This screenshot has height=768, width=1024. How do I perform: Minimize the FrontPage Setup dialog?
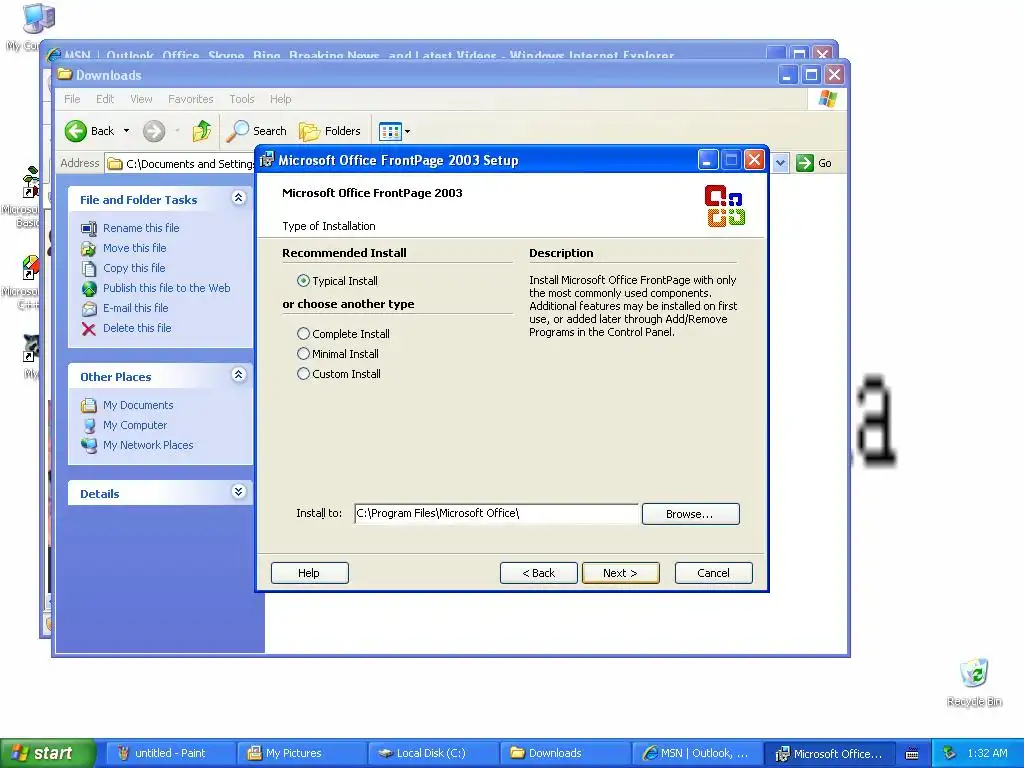pyautogui.click(x=708, y=160)
